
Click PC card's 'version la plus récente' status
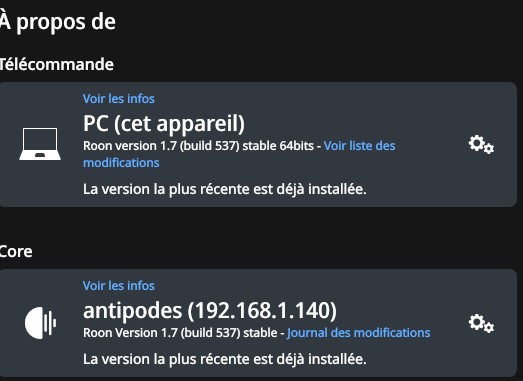pyautogui.click(x=224, y=189)
